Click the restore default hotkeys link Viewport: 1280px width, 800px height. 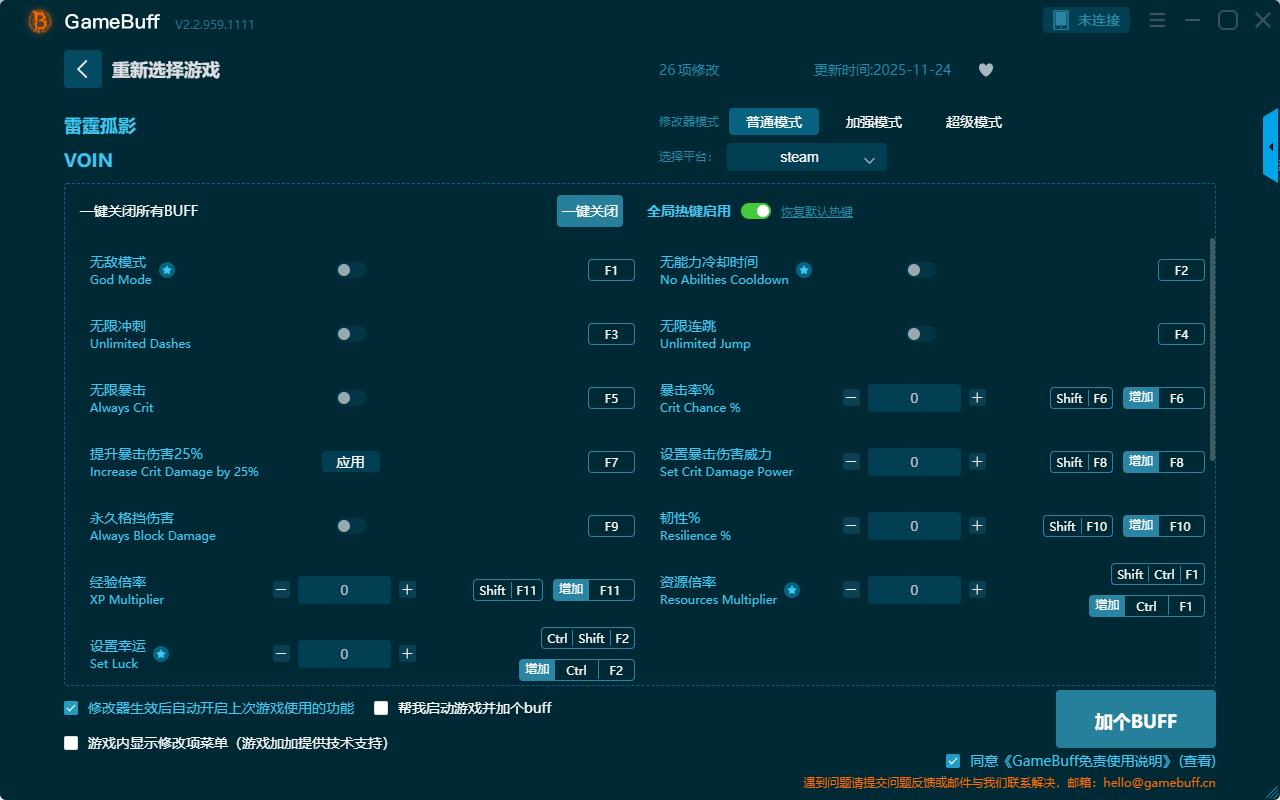tap(816, 212)
